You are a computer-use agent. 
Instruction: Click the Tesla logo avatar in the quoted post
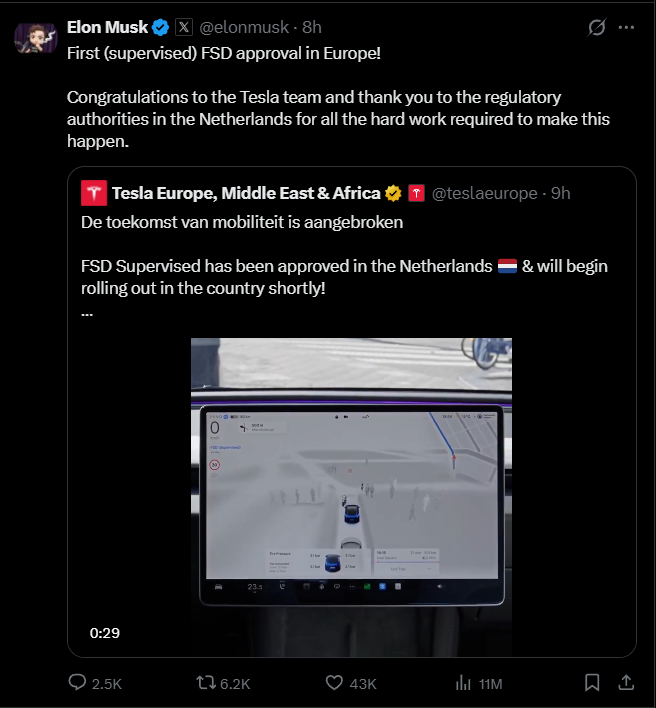94,193
